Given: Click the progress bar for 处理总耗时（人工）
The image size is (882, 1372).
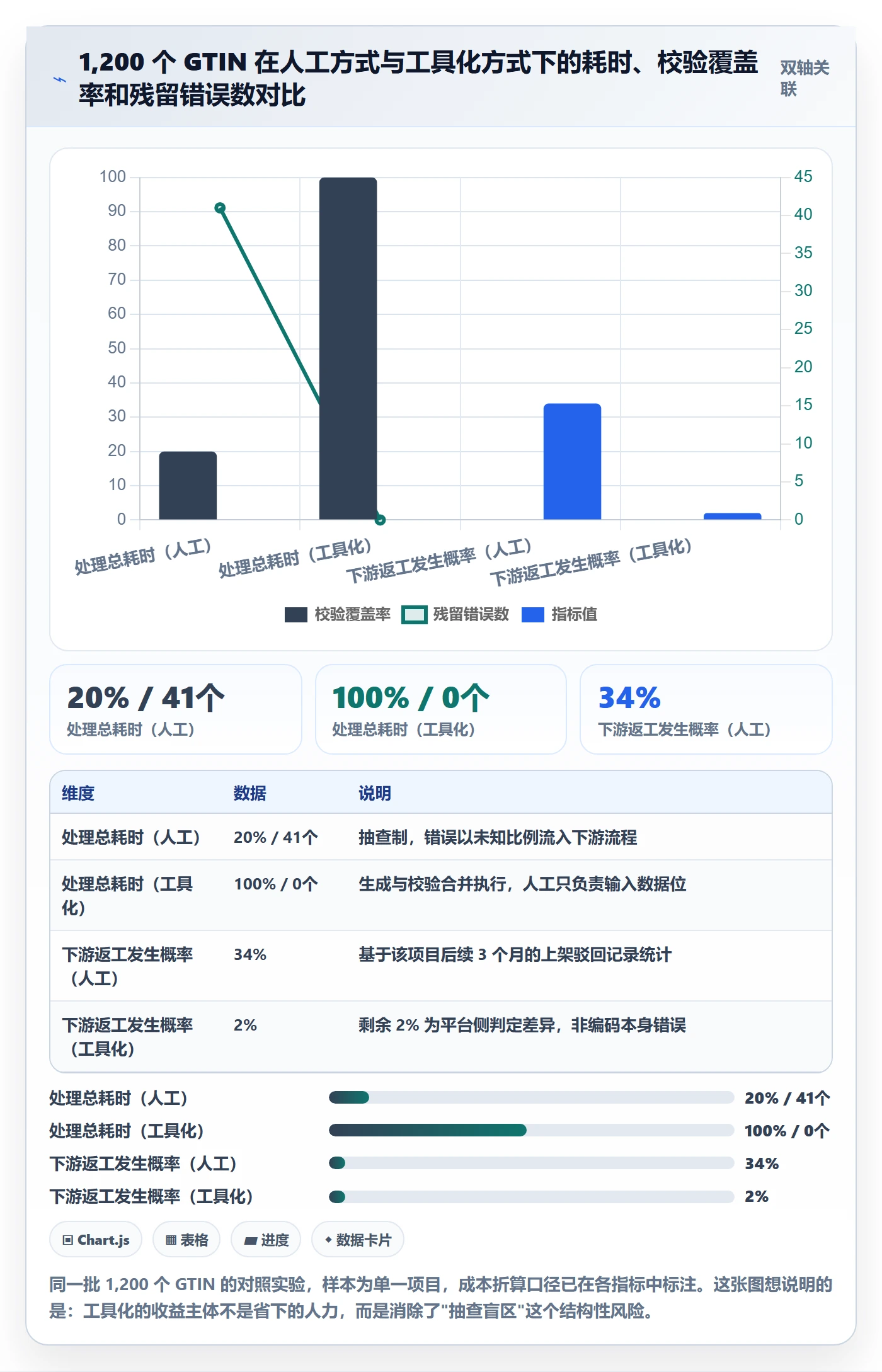Looking at the screenshot, I should point(531,1097).
